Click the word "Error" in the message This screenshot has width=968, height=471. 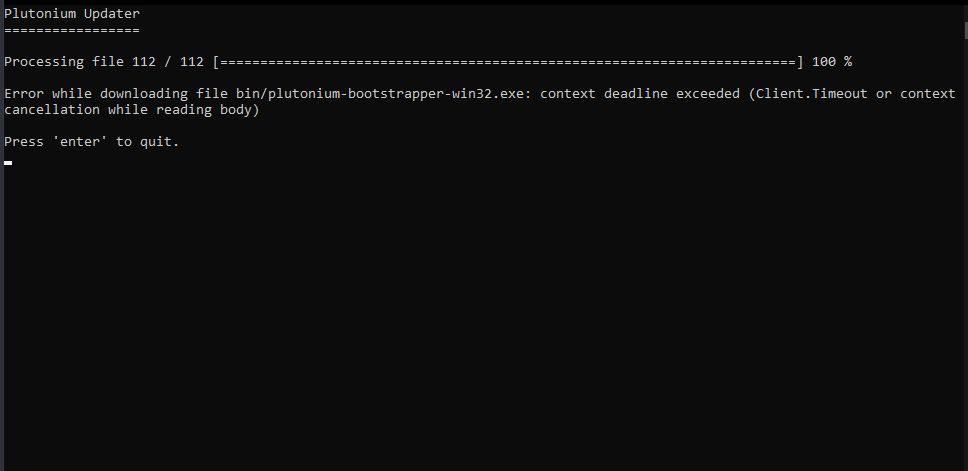click(24, 94)
